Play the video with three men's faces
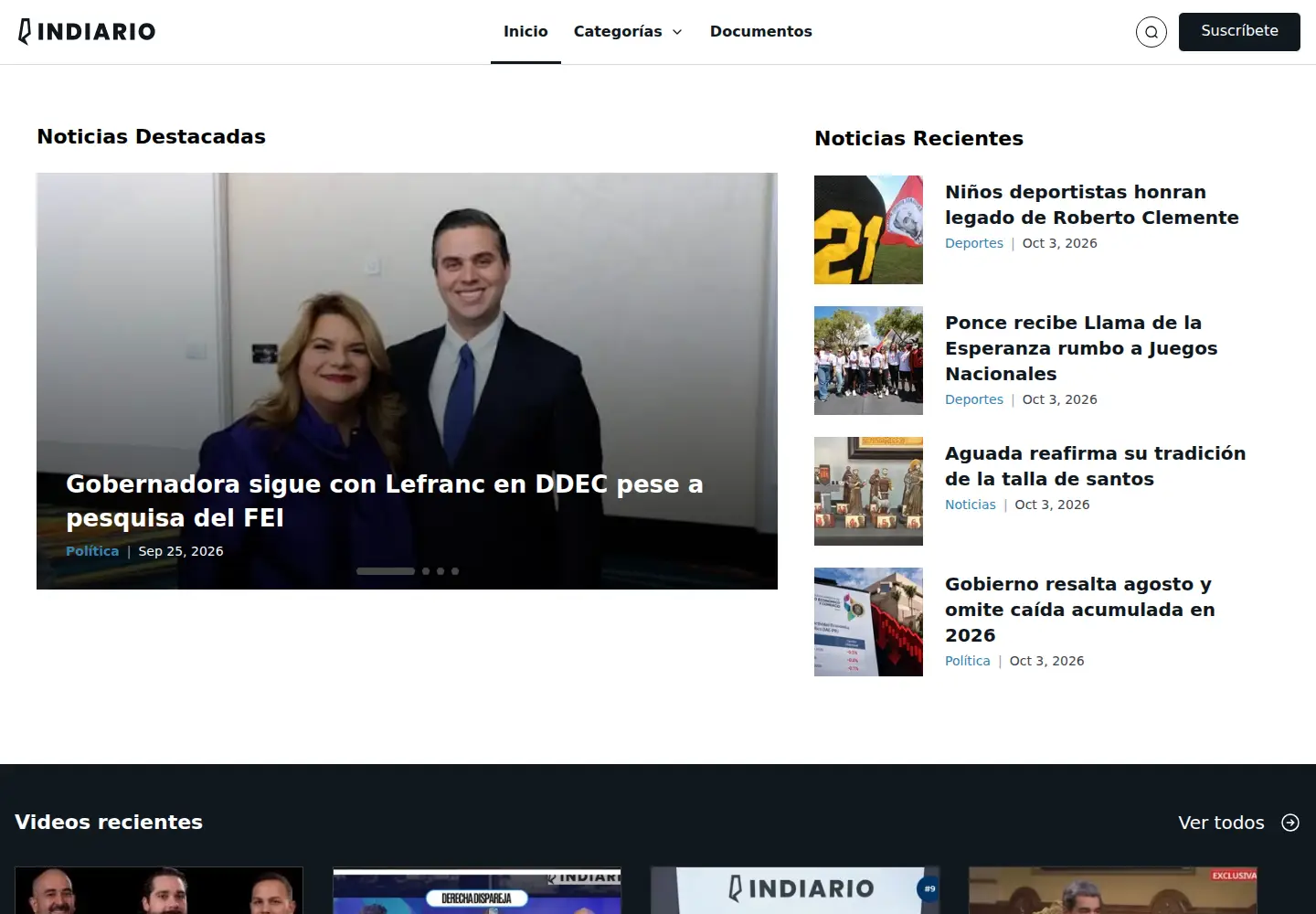This screenshot has height=914, width=1316. (159, 890)
